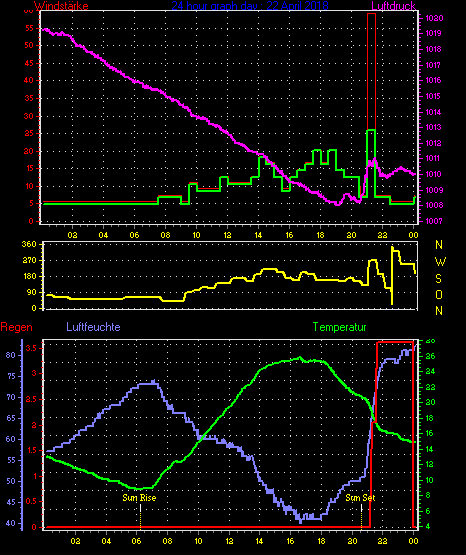
Task: Click the blue 75 humidity axis value
Action: pos(11,376)
